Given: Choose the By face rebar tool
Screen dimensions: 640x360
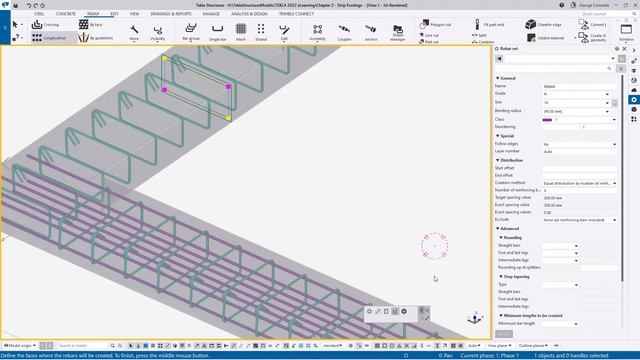Looking at the screenshot, I should [91, 24].
